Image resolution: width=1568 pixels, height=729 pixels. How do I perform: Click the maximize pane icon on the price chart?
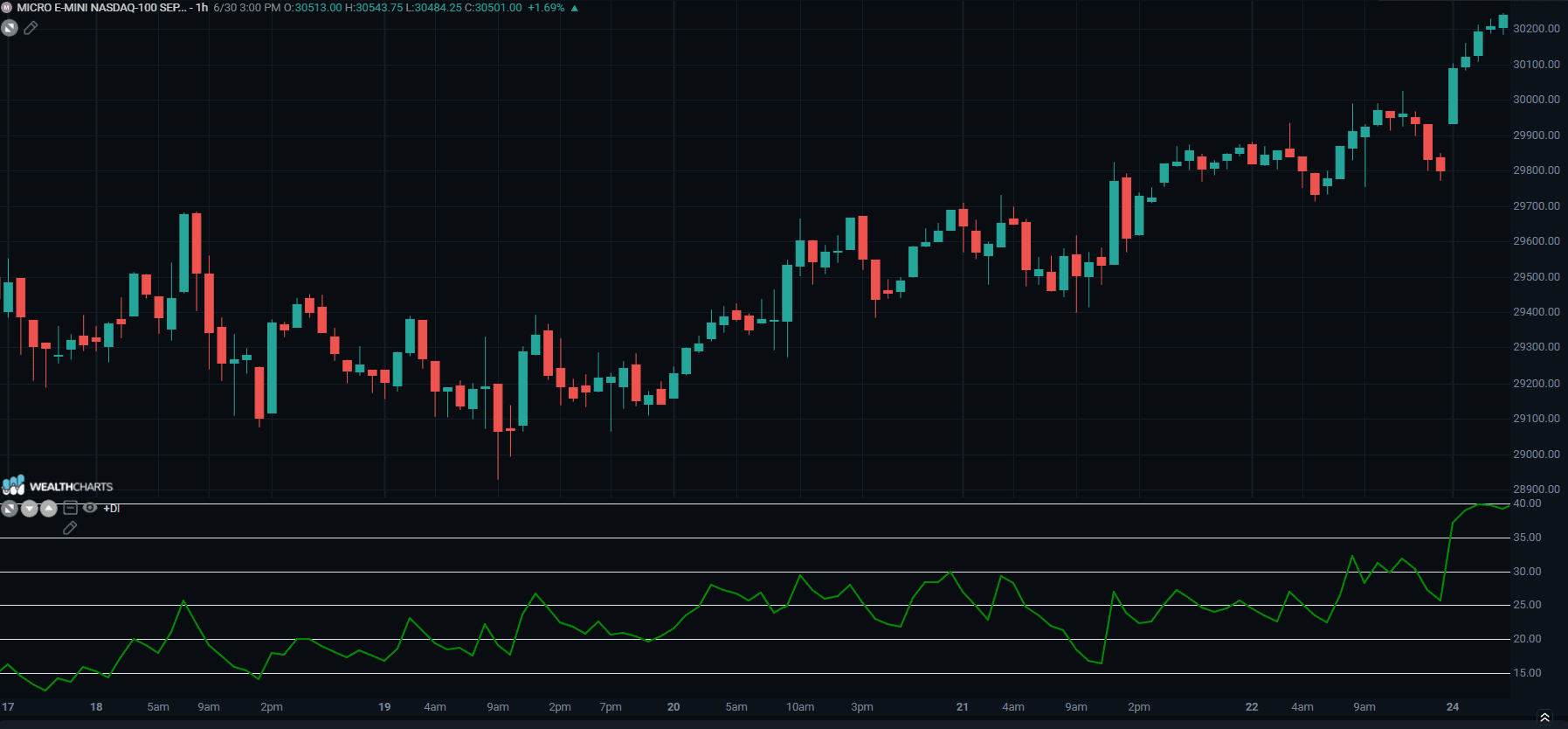click(10, 28)
